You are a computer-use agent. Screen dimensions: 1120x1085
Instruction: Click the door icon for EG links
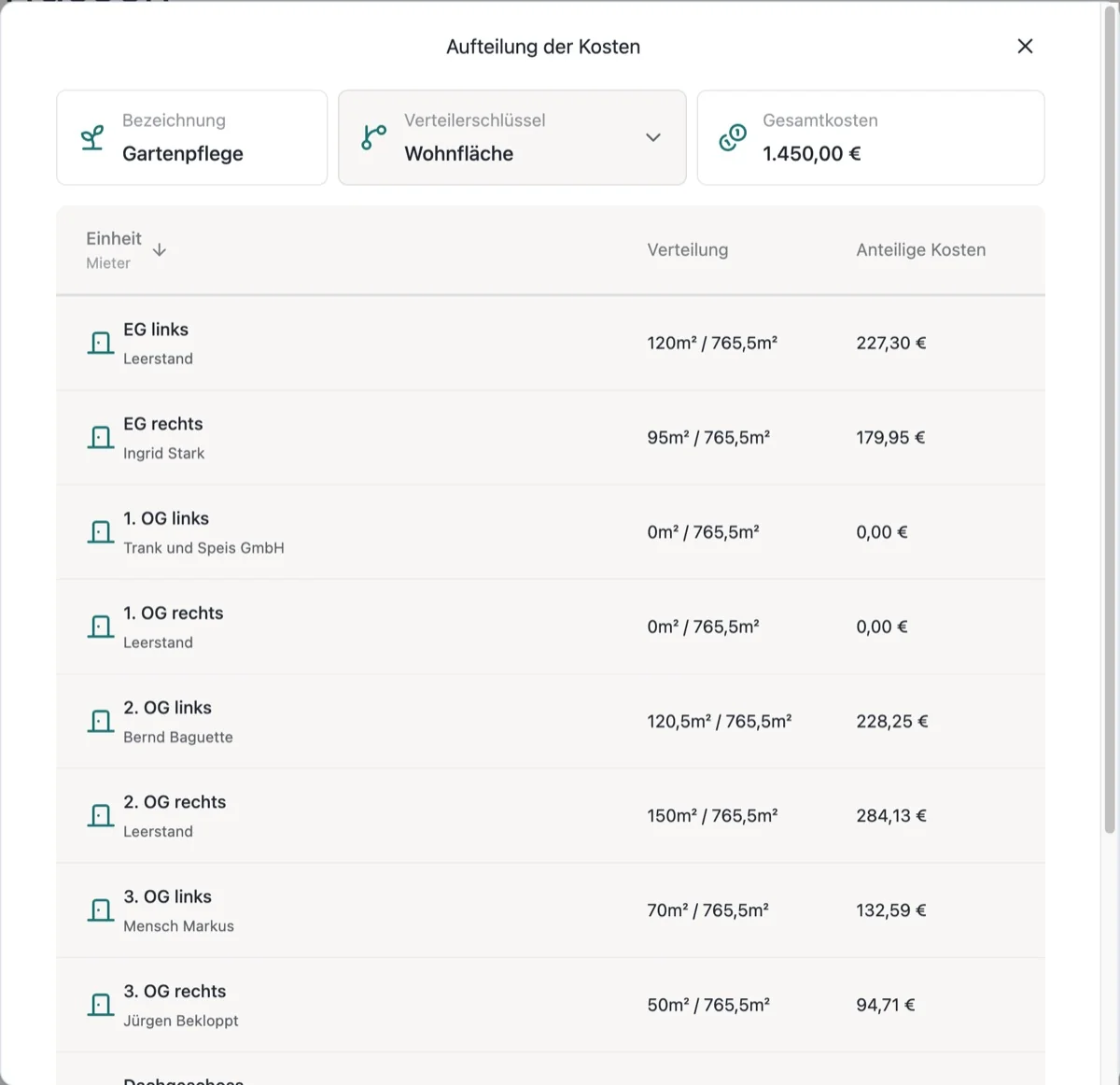[101, 343]
